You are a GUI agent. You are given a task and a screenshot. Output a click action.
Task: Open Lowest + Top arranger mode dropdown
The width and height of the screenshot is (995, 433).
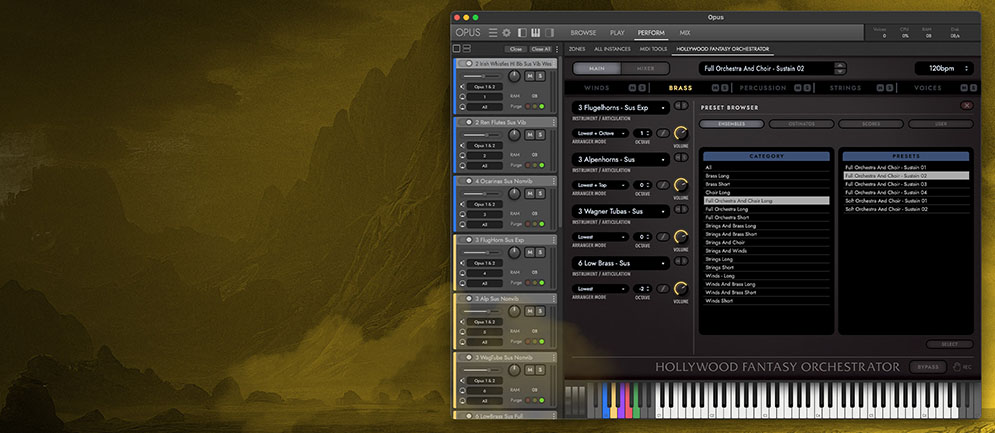click(x=600, y=185)
